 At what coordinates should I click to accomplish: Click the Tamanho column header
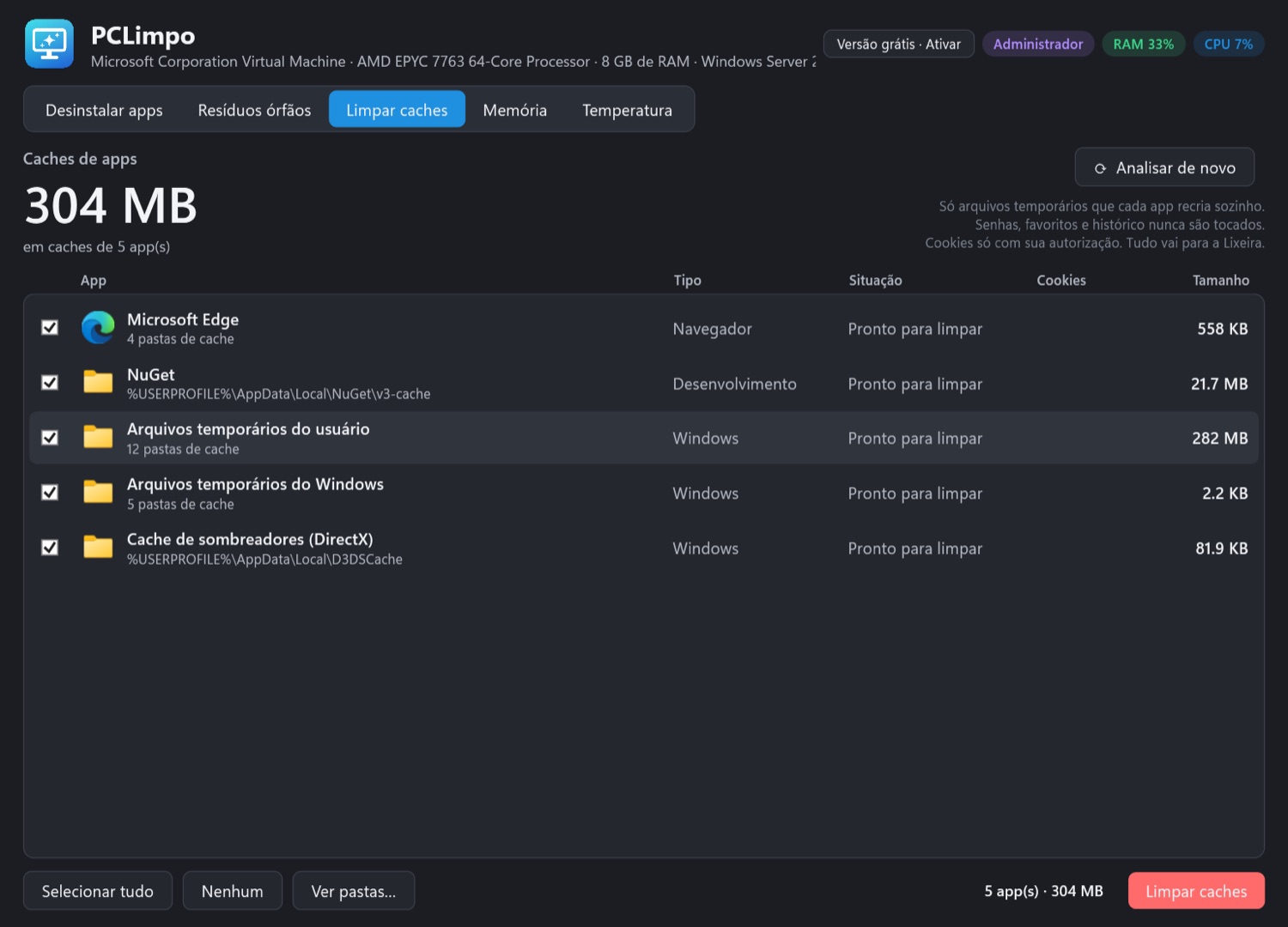(1221, 281)
